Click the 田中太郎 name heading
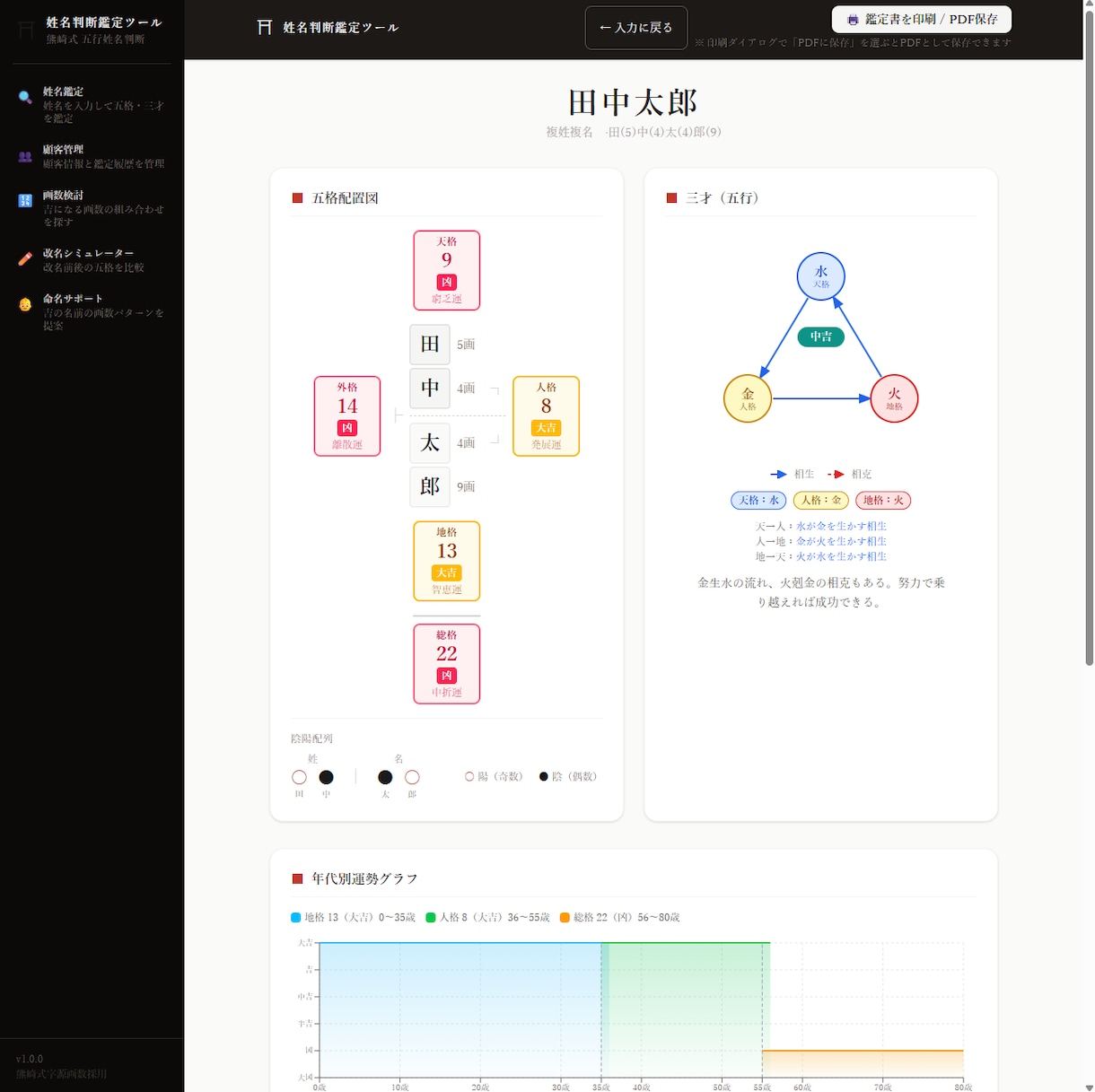This screenshot has height=1092, width=1095. (x=634, y=102)
